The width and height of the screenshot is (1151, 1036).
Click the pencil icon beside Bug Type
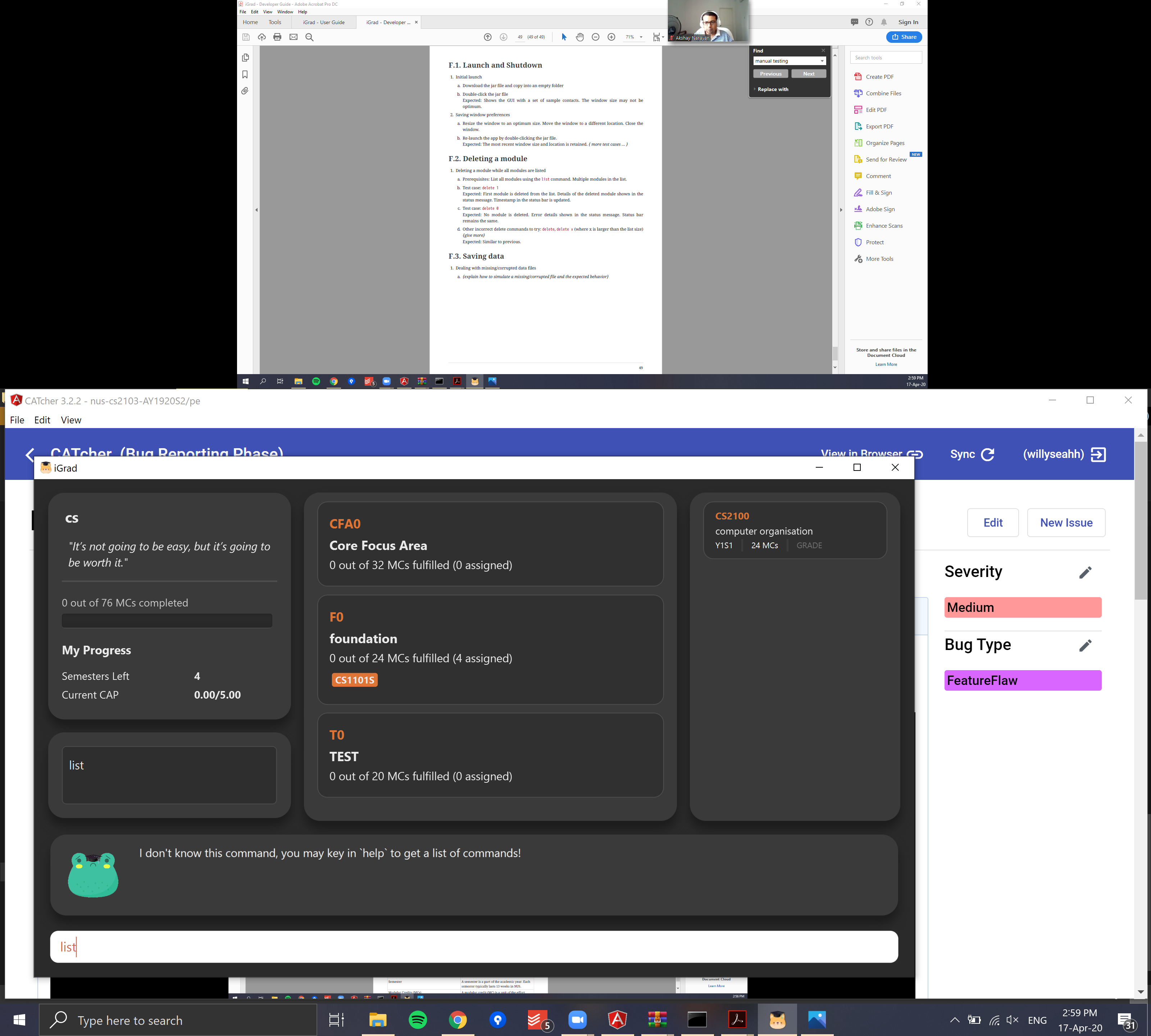[1085, 645]
